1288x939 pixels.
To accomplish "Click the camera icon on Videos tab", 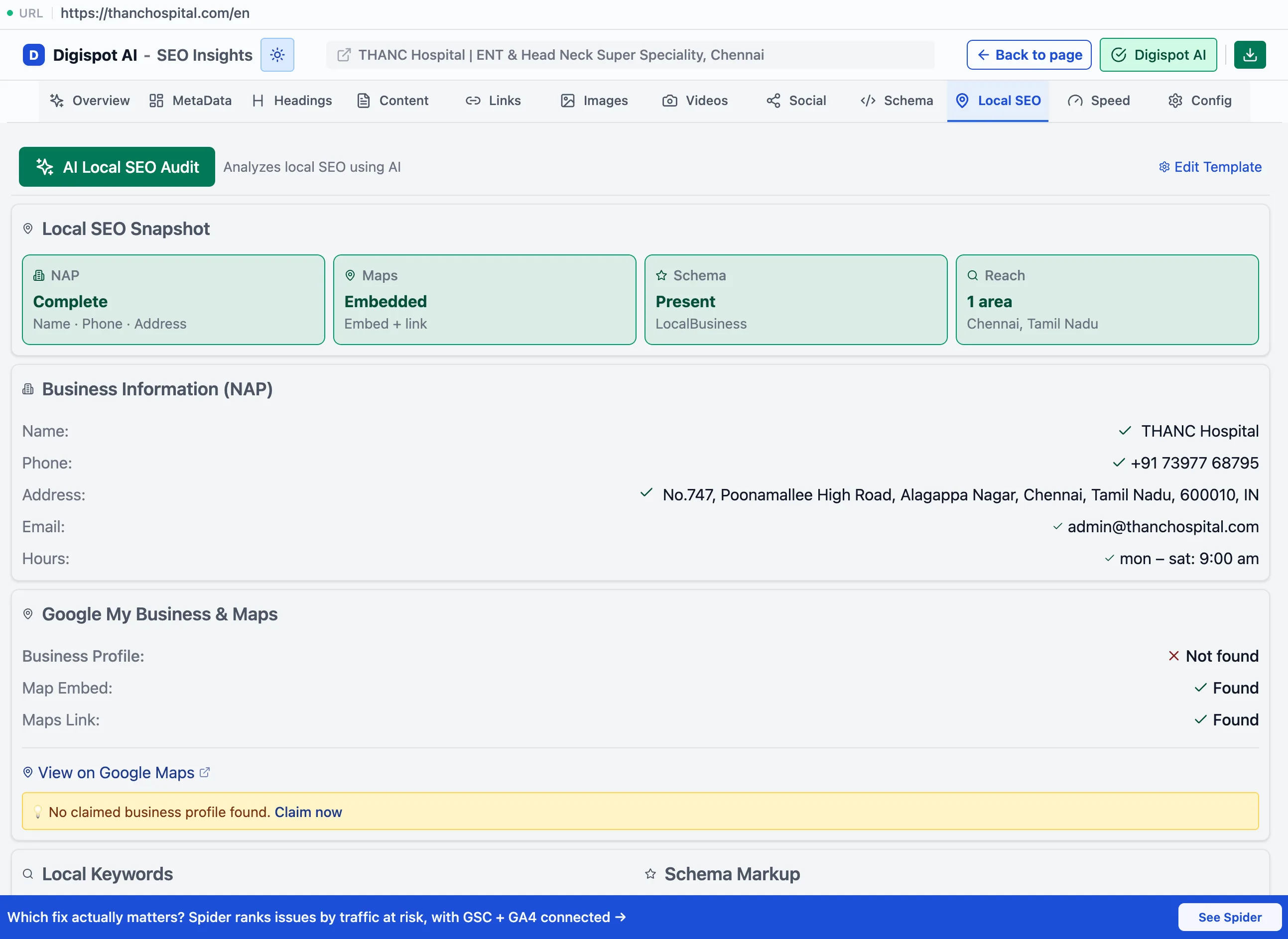I will tap(670, 101).
